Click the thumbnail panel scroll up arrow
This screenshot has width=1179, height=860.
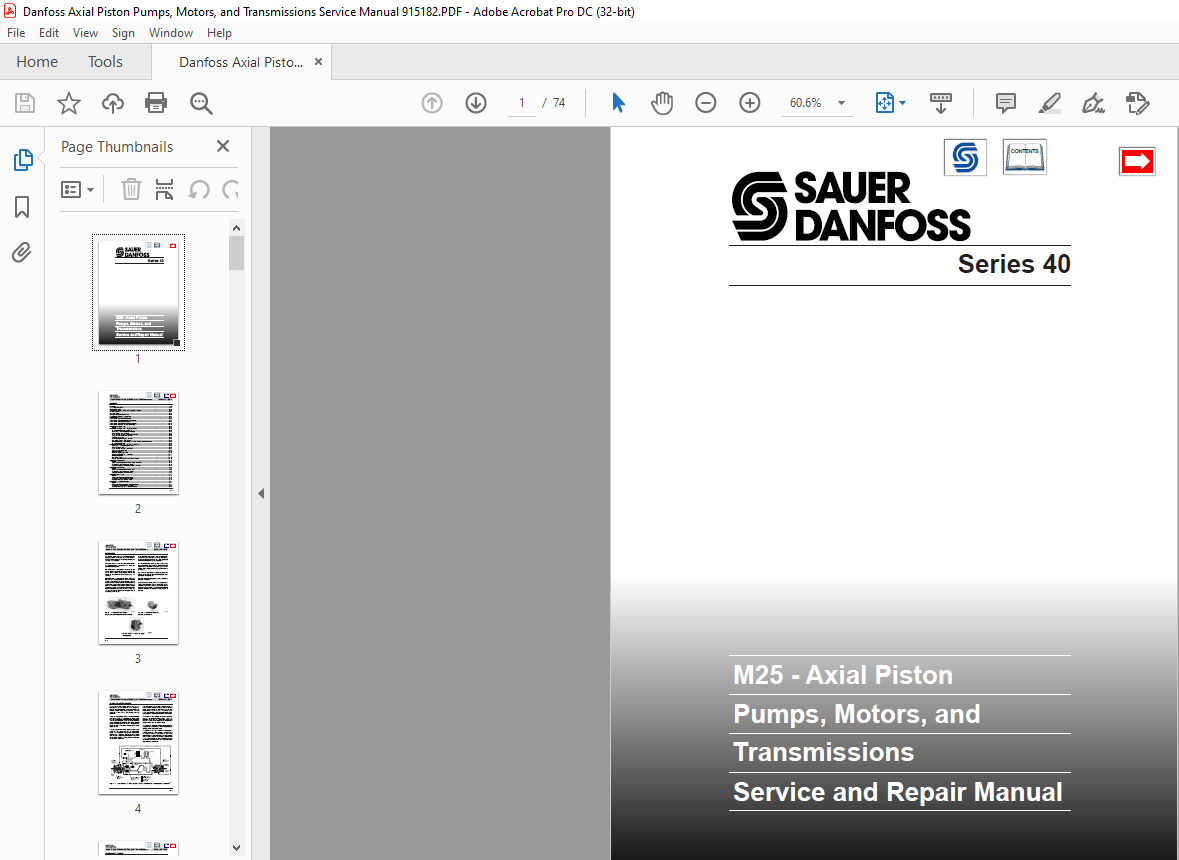[x=236, y=228]
